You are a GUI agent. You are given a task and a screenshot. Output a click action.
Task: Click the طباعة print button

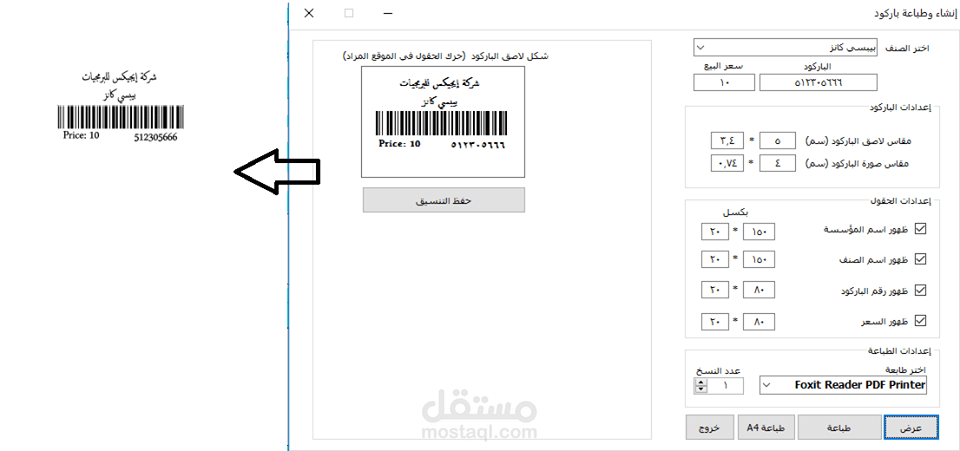coord(838,427)
